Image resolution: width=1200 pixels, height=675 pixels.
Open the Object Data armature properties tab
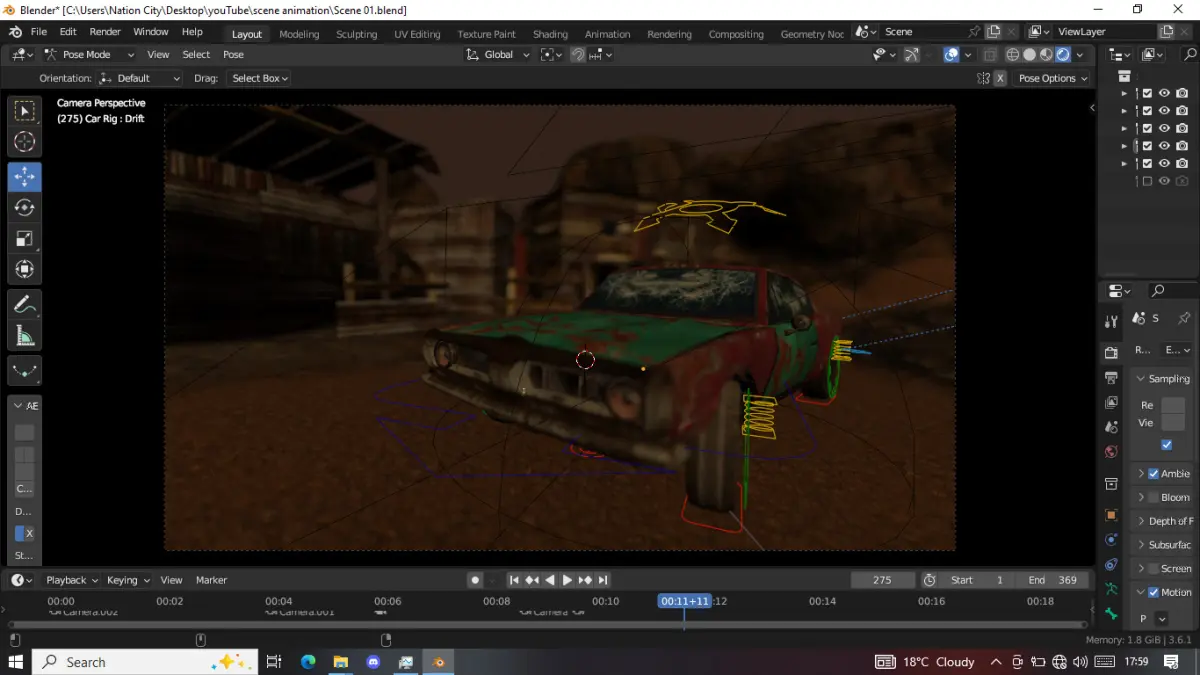1111,590
